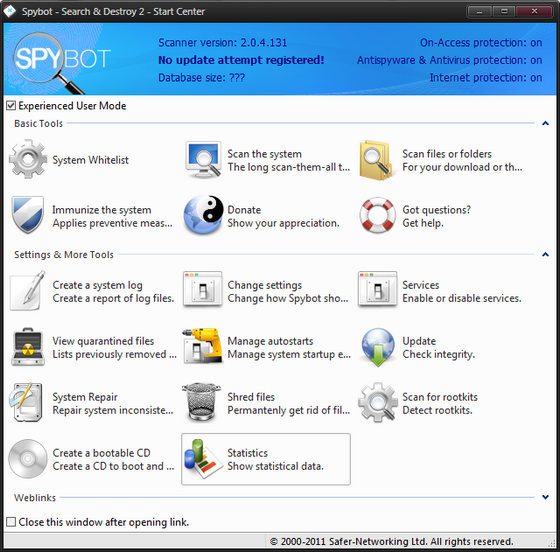
Task: Click the Scan for rootkits gear icon
Action: click(378, 403)
